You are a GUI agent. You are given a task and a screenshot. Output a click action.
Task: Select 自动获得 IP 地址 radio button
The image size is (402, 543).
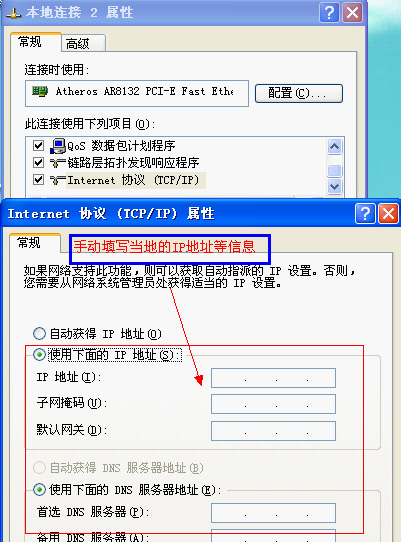coord(39,333)
